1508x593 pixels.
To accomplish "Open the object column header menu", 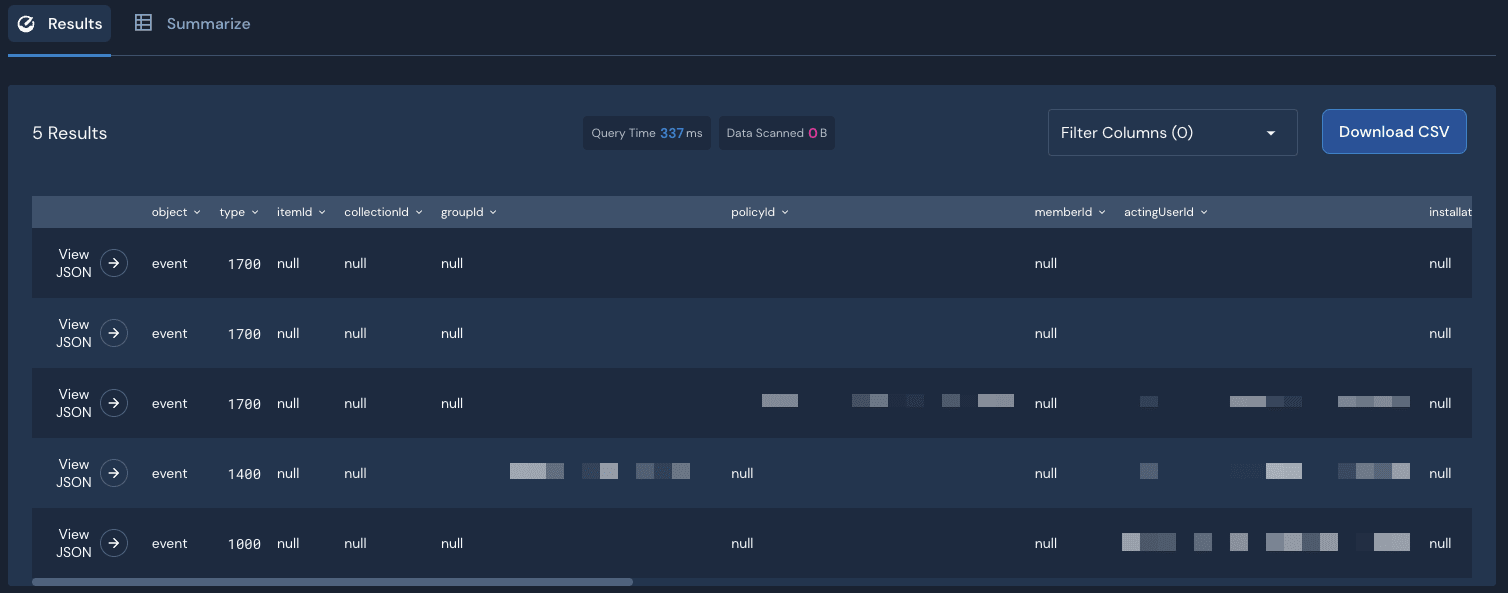I will pos(197,211).
